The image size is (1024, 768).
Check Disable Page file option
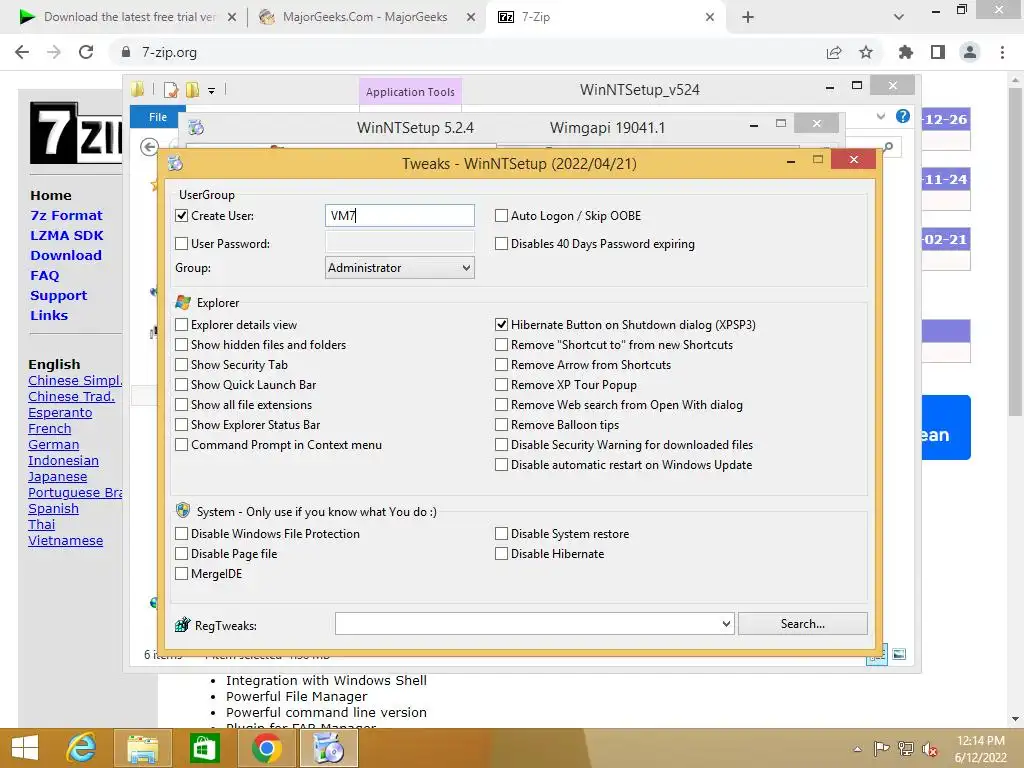[182, 554]
